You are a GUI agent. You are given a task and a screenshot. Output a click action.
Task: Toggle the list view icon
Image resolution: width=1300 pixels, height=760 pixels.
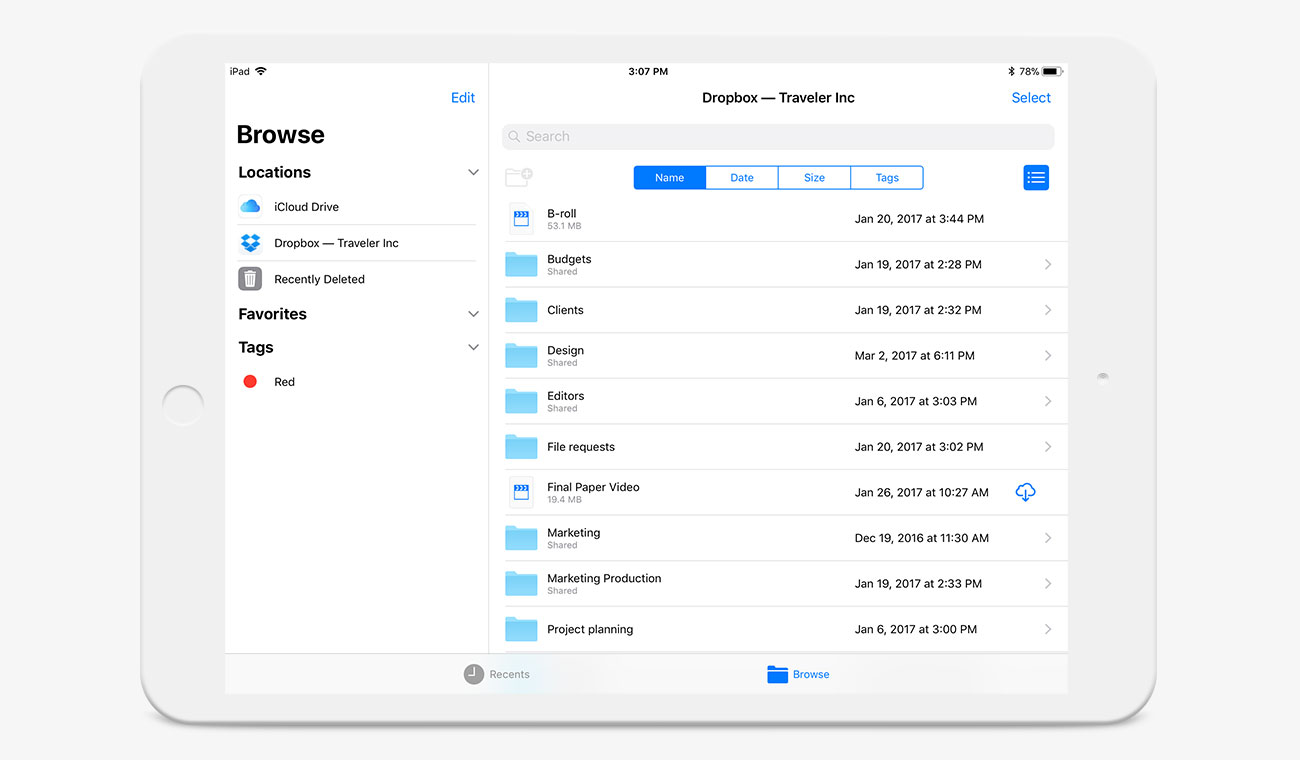point(1036,178)
